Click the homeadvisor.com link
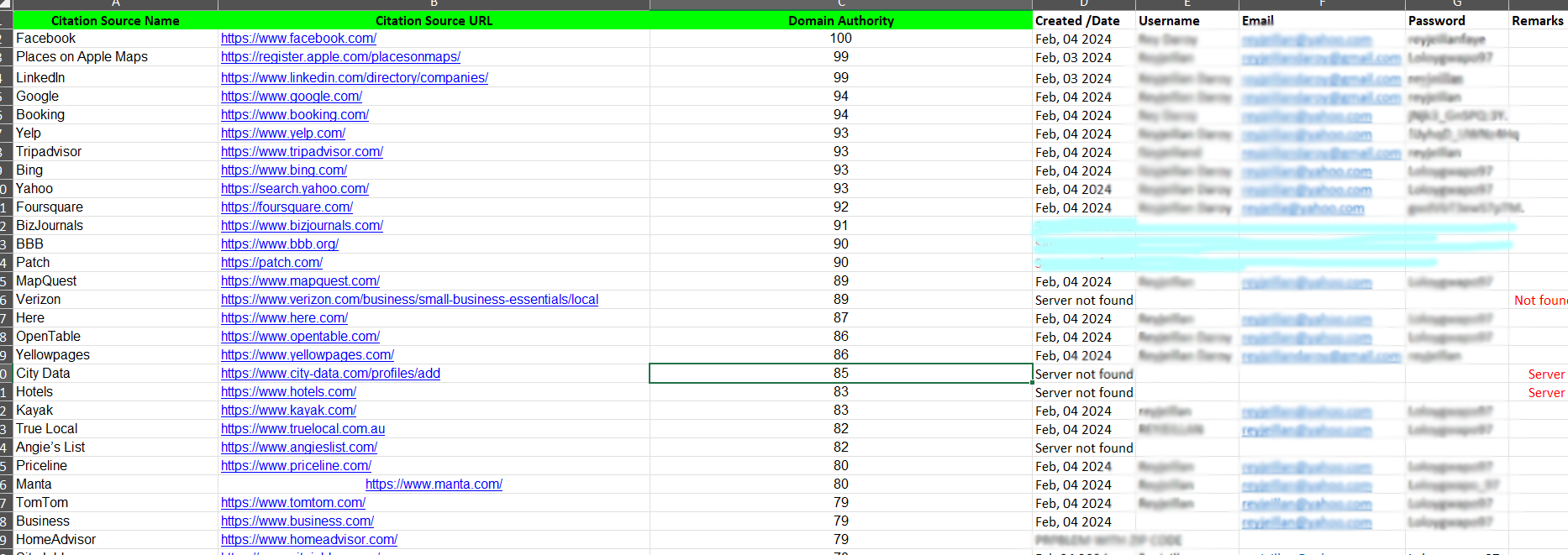The image size is (1568, 555). 308,540
